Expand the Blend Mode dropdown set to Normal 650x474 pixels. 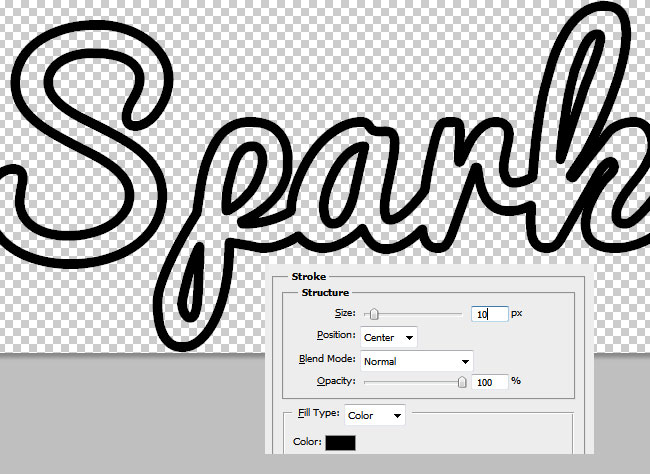tap(416, 360)
